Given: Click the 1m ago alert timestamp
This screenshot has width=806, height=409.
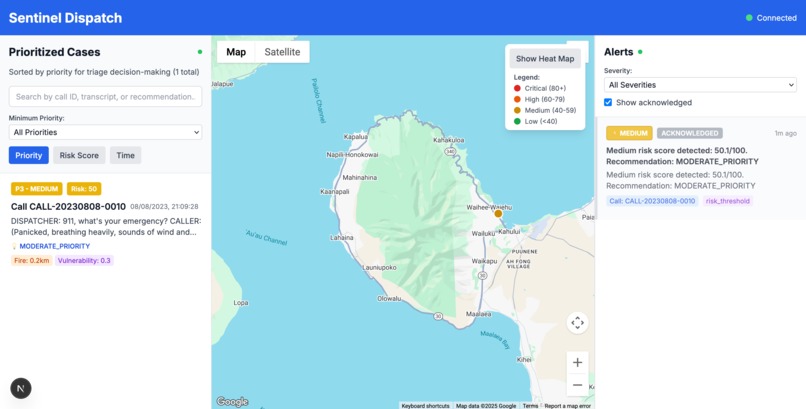Looking at the screenshot, I should 785,133.
